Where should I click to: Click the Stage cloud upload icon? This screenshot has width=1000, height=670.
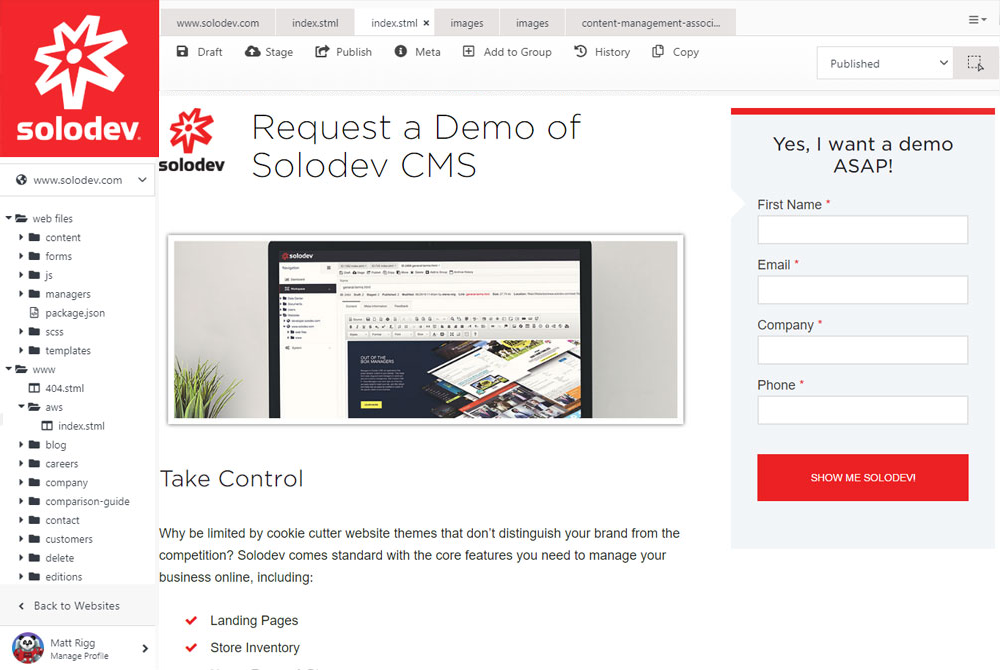(253, 51)
